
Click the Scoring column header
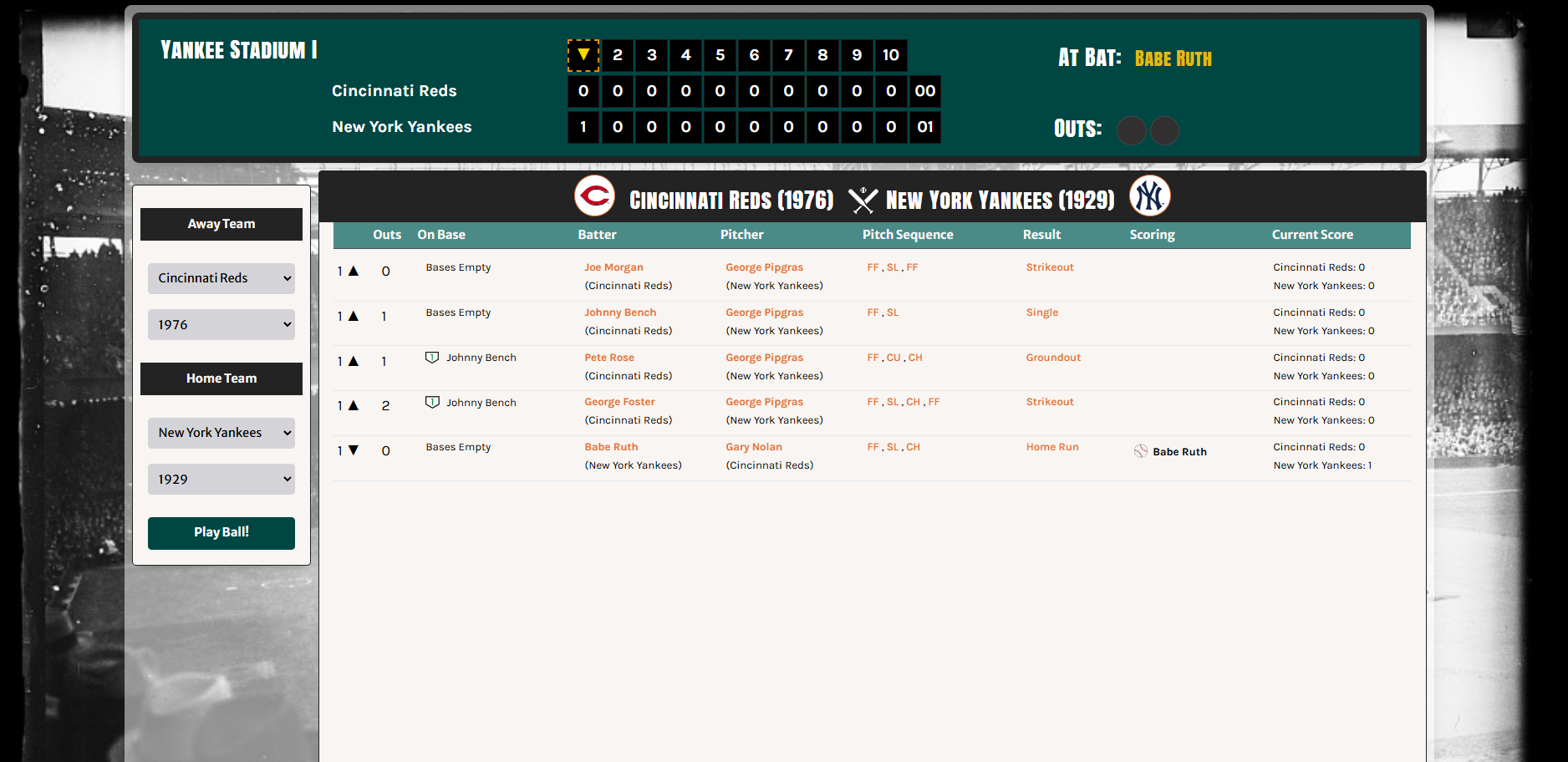point(1152,235)
